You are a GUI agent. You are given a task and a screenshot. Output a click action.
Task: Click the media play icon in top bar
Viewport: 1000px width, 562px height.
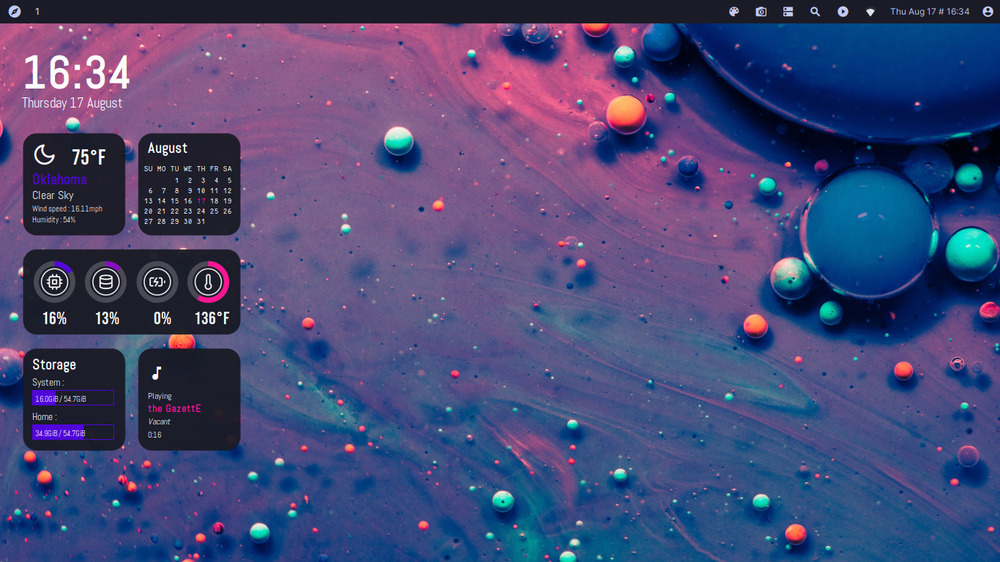tap(843, 11)
